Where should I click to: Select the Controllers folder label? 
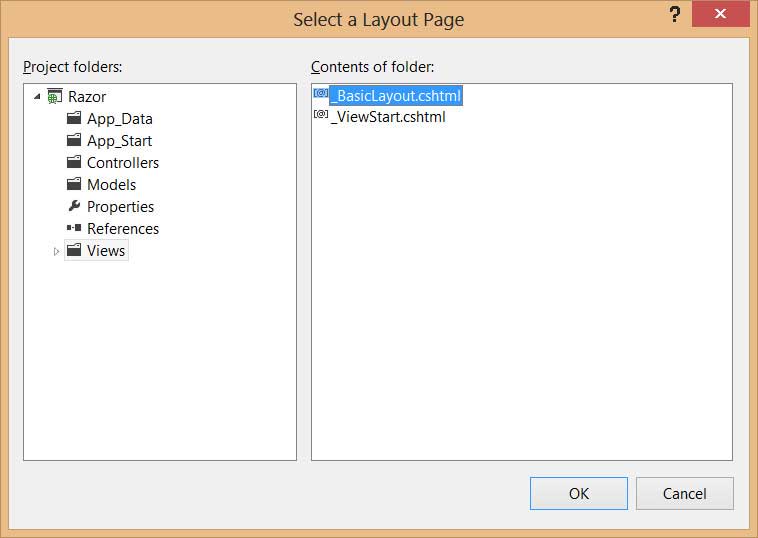(123, 162)
